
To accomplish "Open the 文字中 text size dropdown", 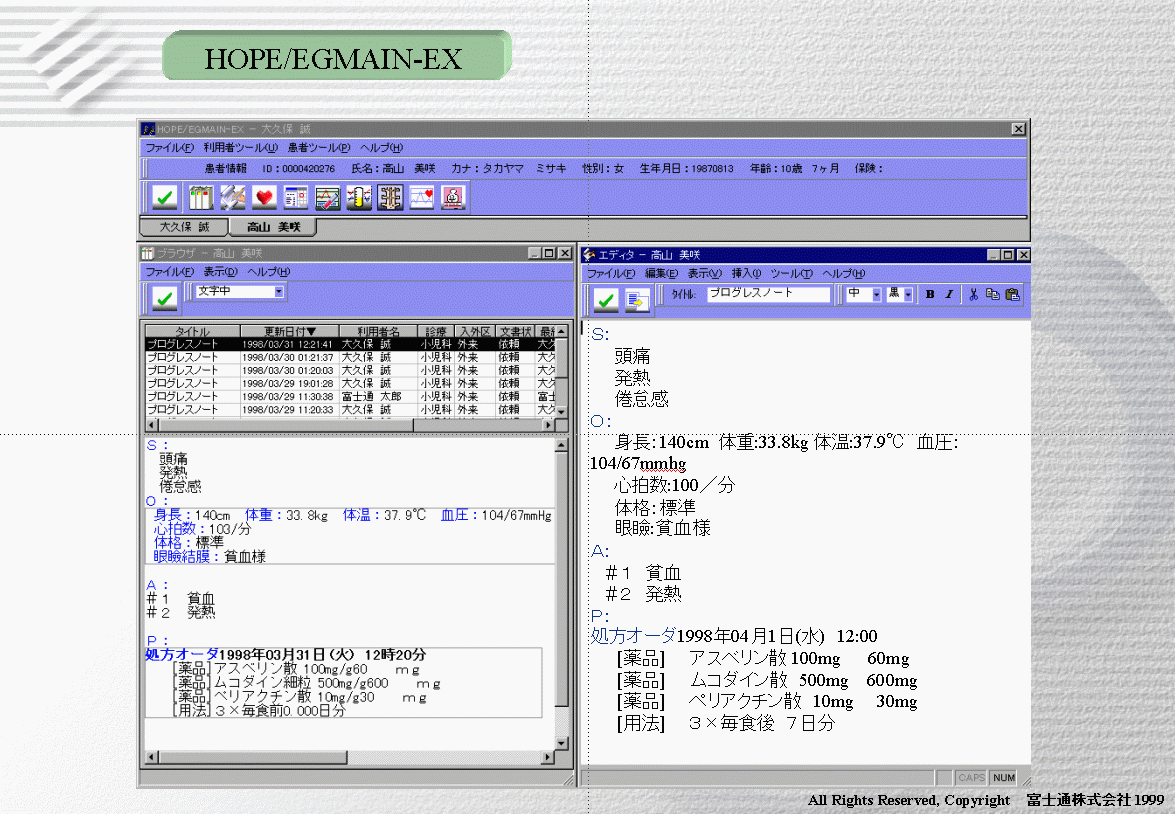I will 279,292.
